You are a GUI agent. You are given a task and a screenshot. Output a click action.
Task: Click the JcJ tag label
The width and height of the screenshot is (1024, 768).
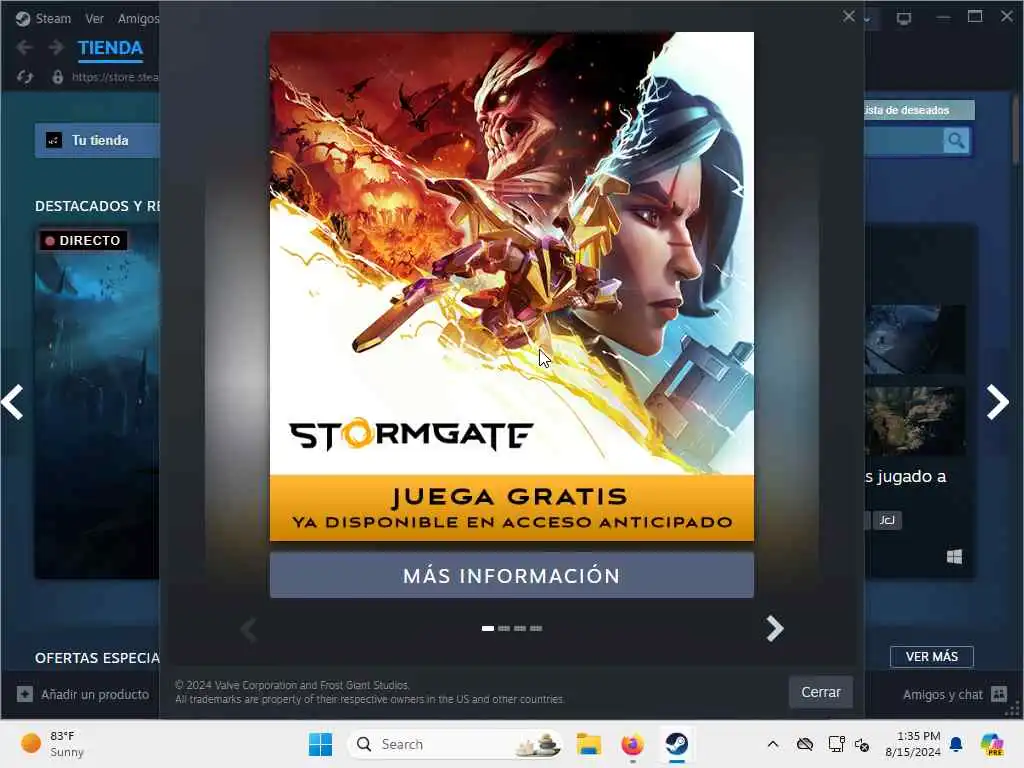(887, 520)
